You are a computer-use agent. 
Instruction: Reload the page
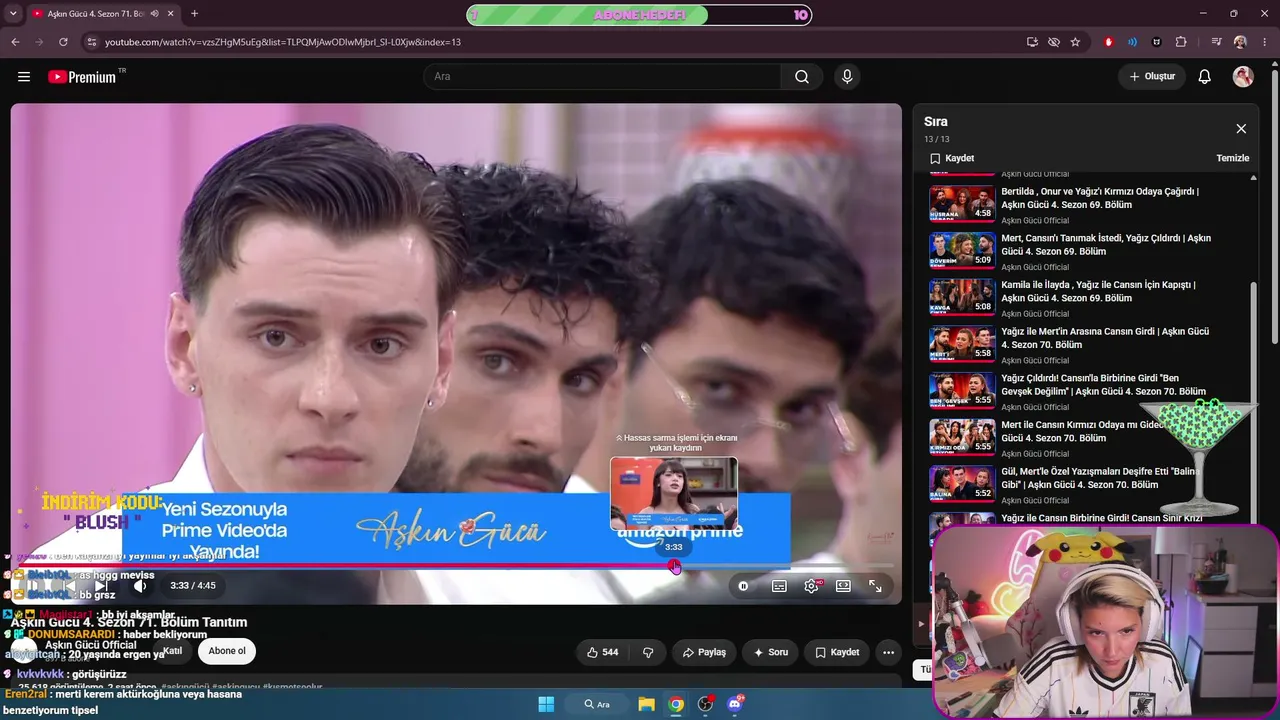(x=63, y=42)
